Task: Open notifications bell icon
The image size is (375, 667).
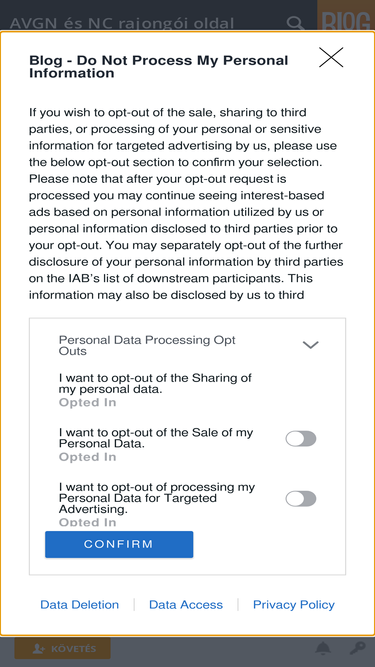Action: tap(323, 648)
